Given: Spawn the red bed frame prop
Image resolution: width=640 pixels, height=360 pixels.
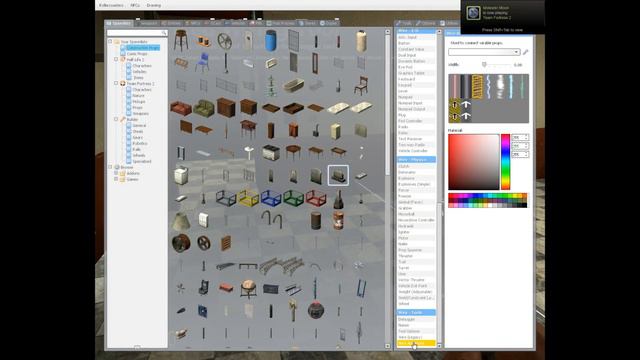Looking at the screenshot, I should (316, 198).
